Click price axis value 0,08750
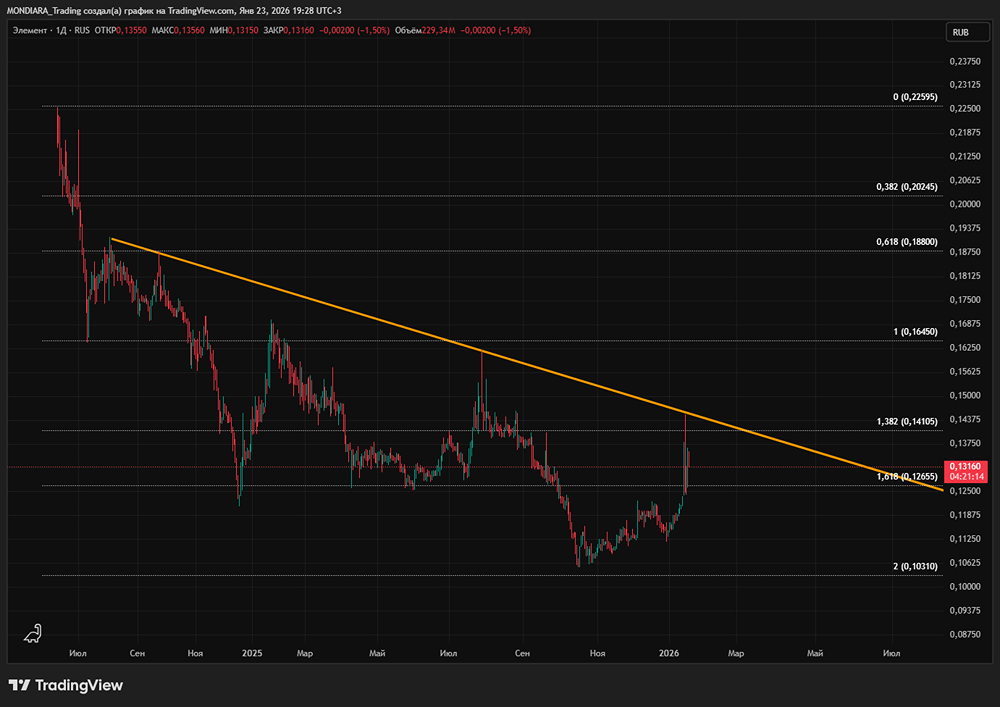Screen dimensions: 1000x707 click(965, 634)
